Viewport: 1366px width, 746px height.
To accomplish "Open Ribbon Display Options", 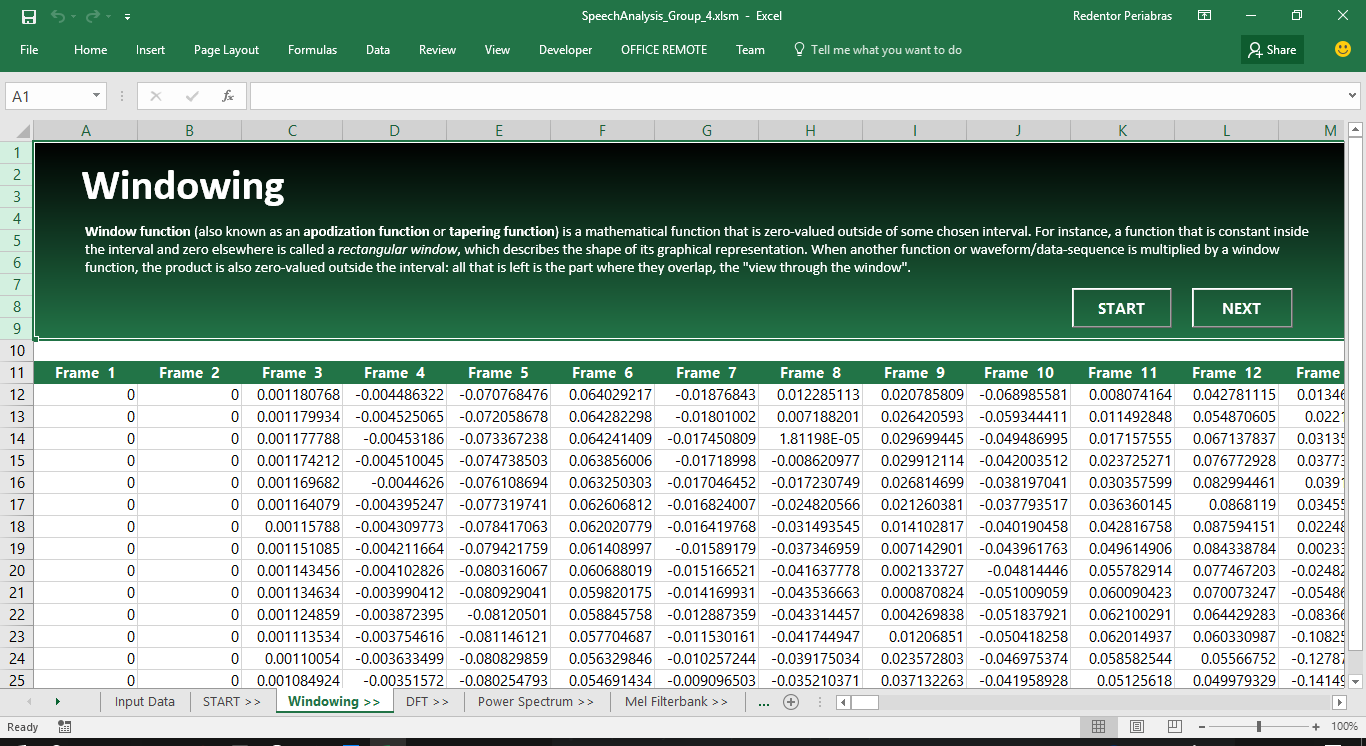I will tap(1205, 16).
